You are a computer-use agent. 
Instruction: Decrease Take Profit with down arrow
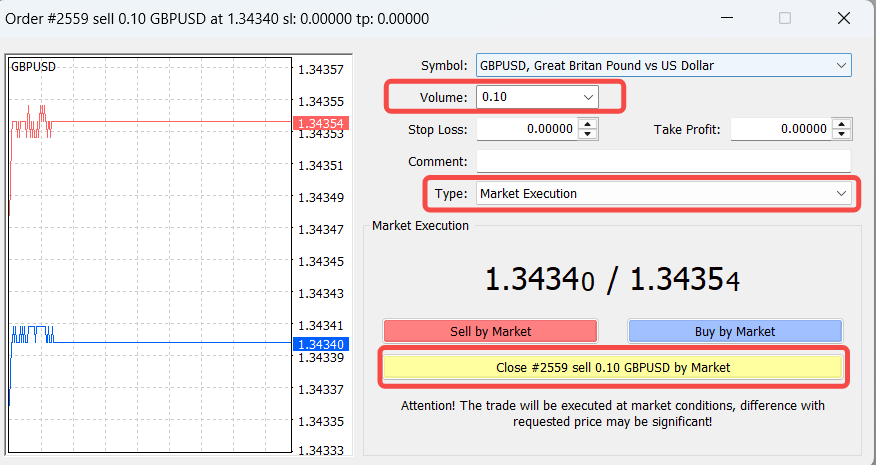tap(842, 134)
